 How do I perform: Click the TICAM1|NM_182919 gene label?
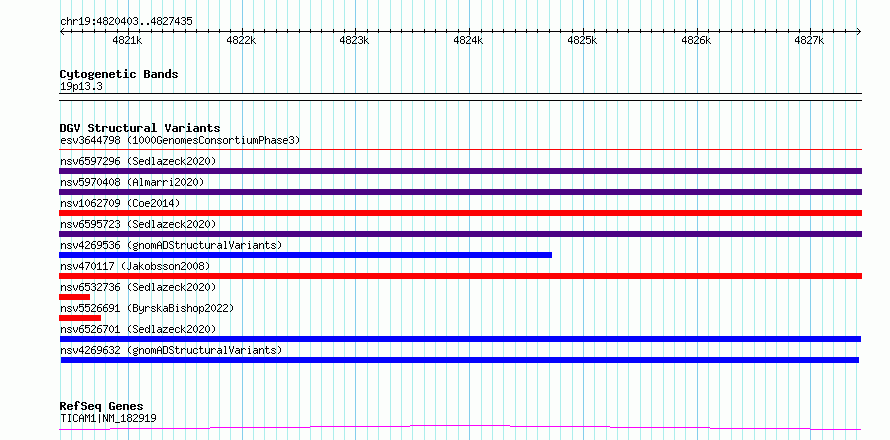click(108, 418)
